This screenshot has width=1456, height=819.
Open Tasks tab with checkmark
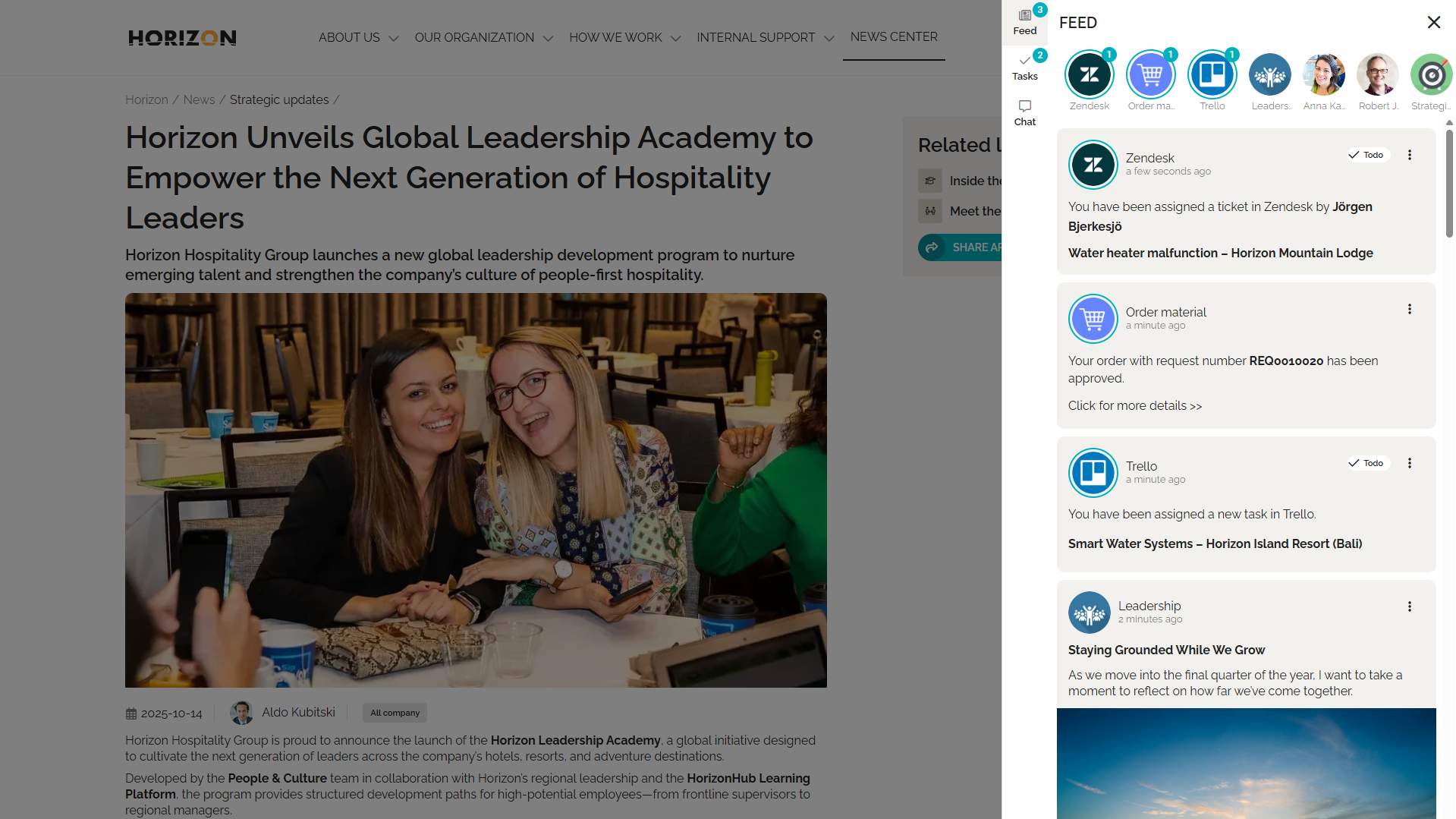(x=1024, y=67)
